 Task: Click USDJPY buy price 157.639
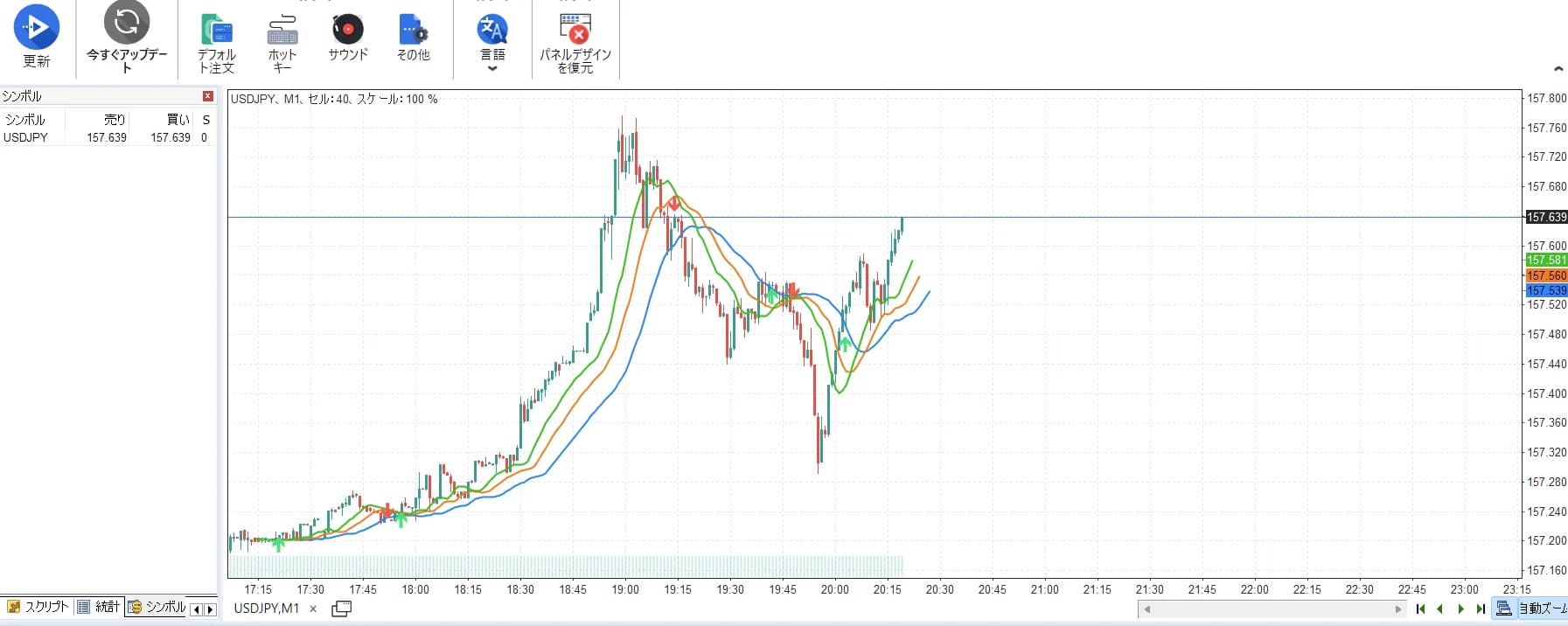[x=171, y=137]
